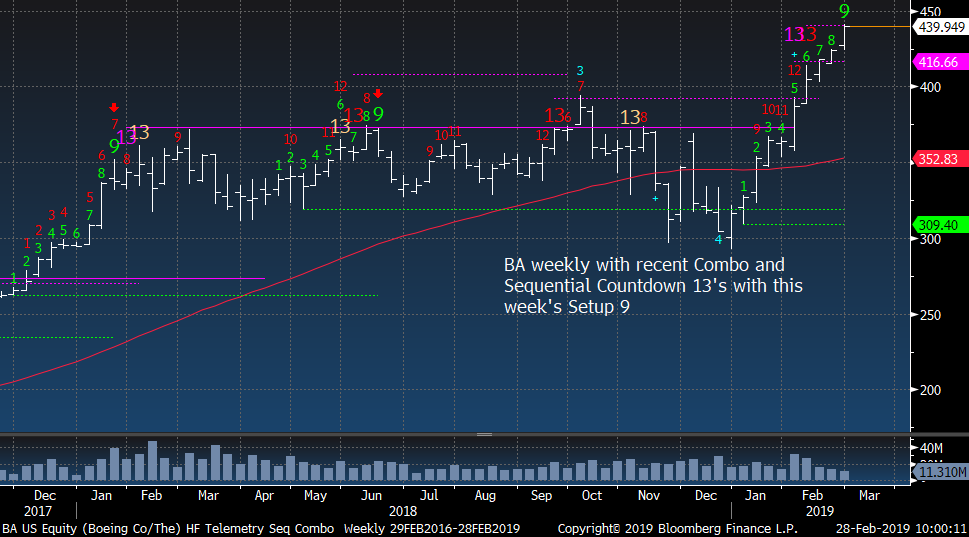Image resolution: width=969 pixels, height=537 pixels.
Task: Click the 300 tick on the price axis
Action: [930, 239]
